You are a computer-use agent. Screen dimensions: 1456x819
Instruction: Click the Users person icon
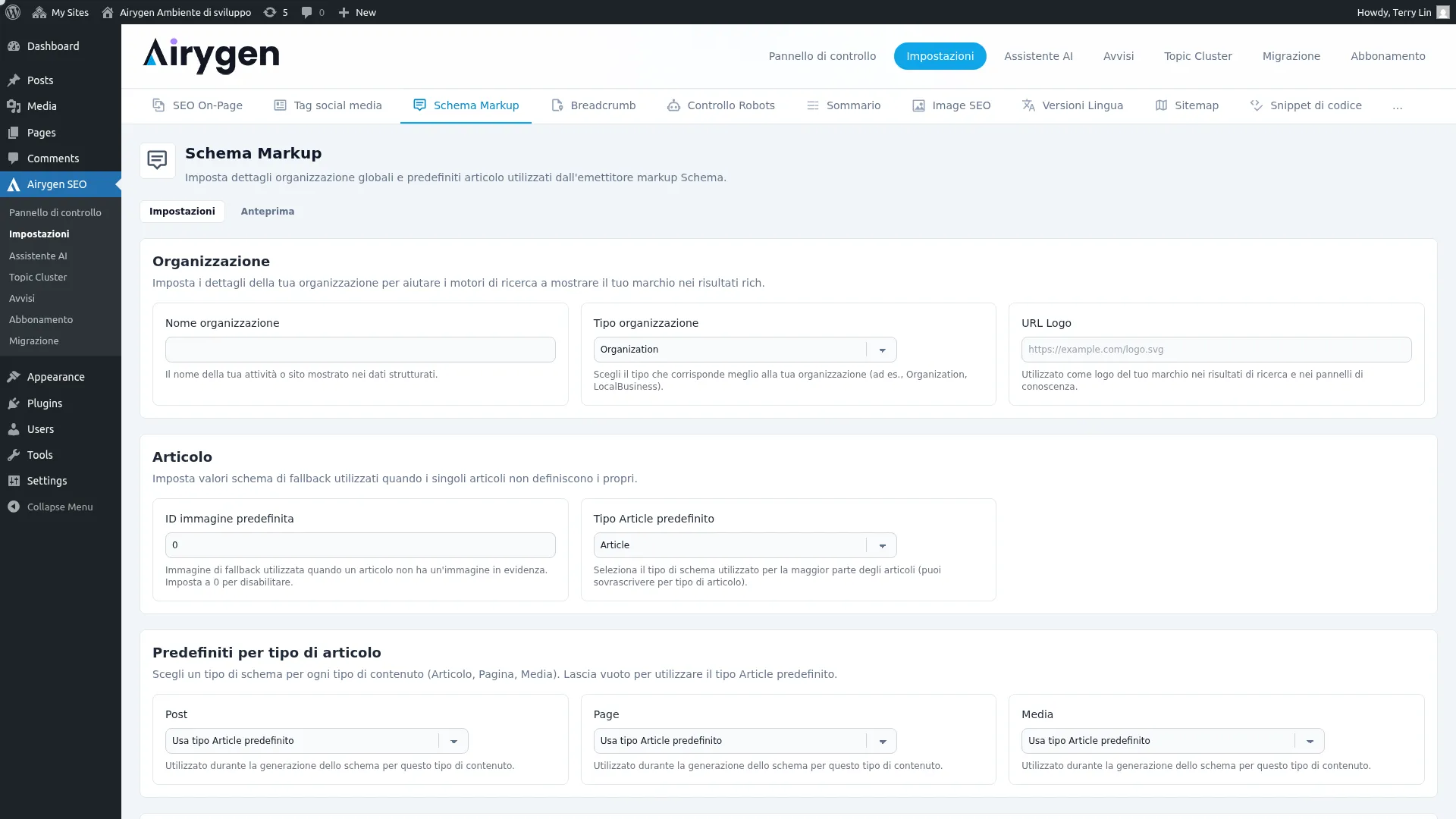[14, 429]
